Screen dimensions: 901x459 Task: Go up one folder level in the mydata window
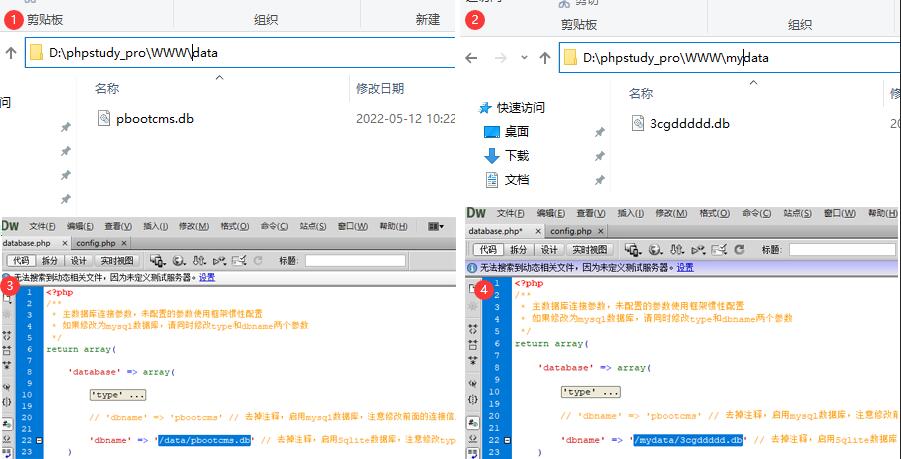545,58
